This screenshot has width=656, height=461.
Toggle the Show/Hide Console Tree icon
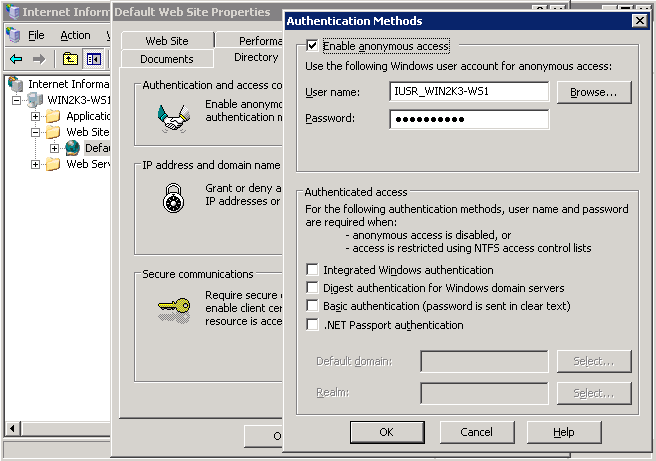coord(94,59)
